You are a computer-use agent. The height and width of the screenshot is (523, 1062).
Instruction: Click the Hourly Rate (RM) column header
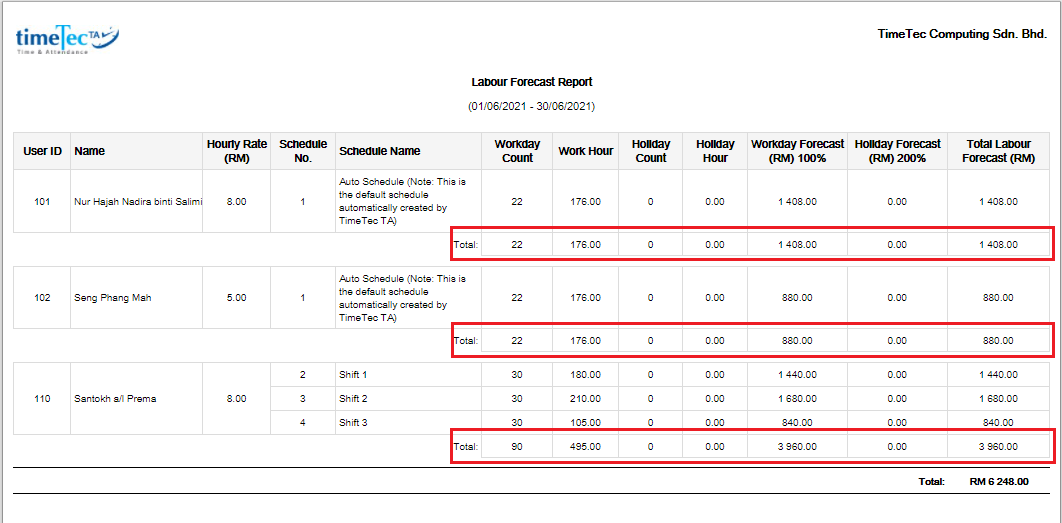pos(236,150)
